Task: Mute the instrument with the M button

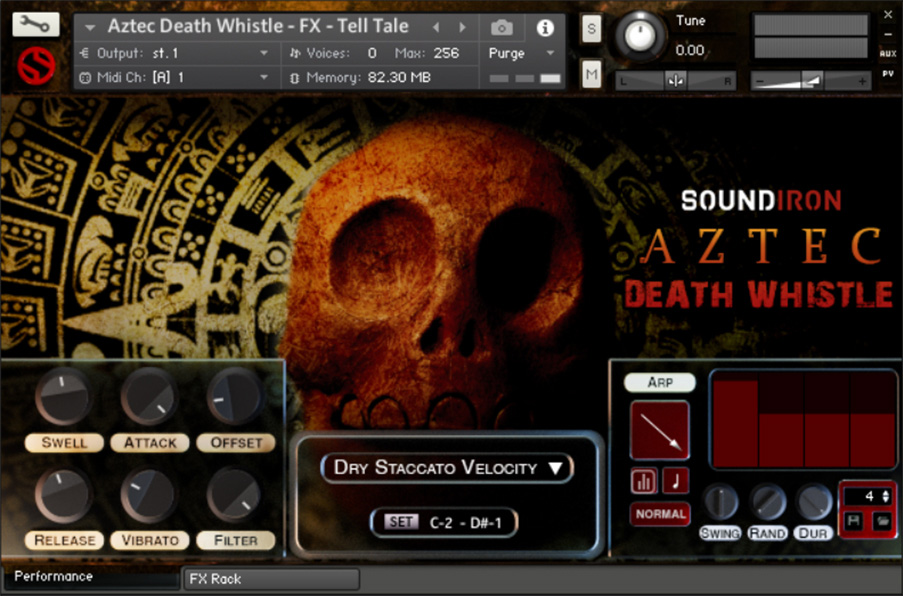Action: pyautogui.click(x=591, y=74)
